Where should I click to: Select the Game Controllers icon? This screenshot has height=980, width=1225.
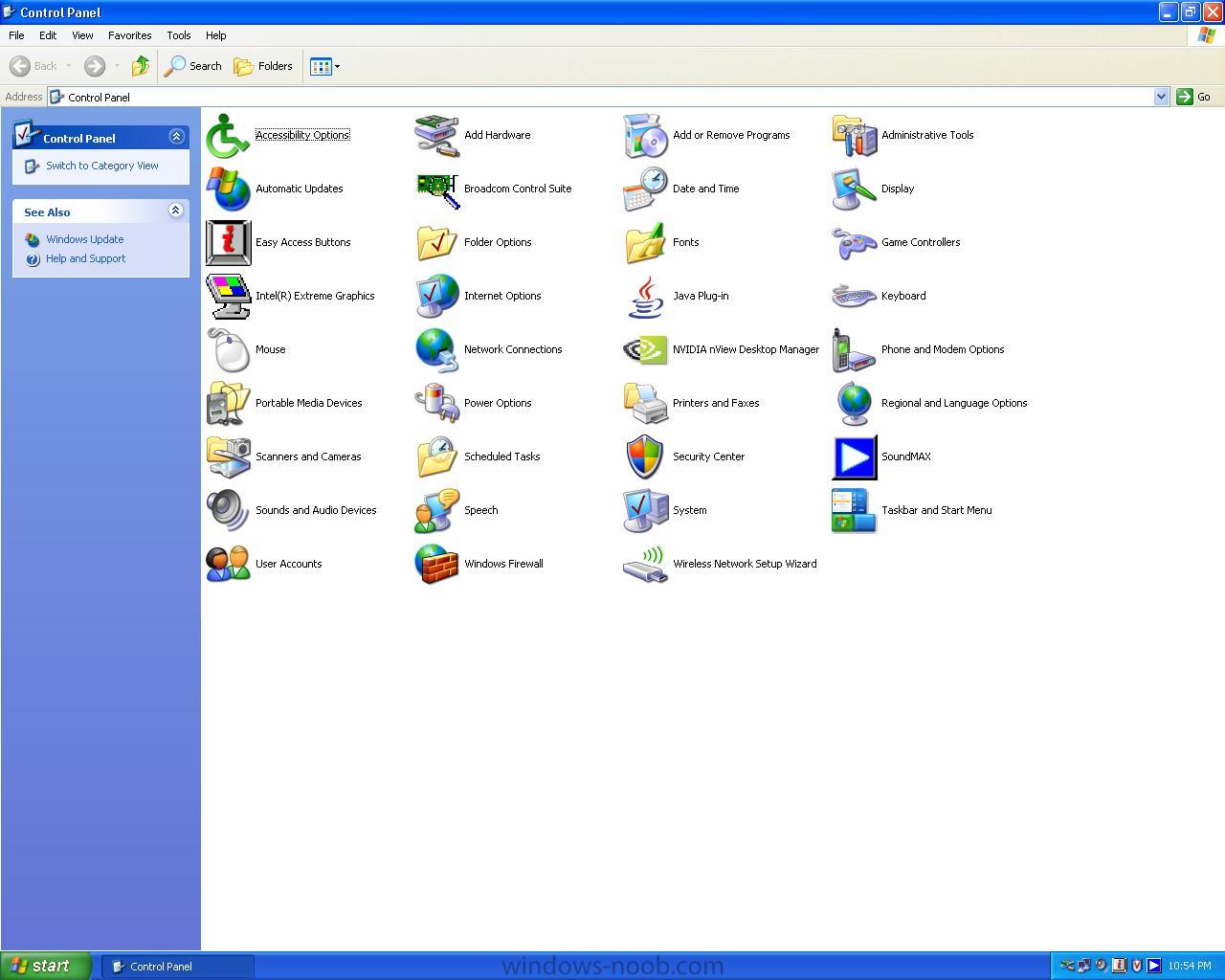click(854, 242)
